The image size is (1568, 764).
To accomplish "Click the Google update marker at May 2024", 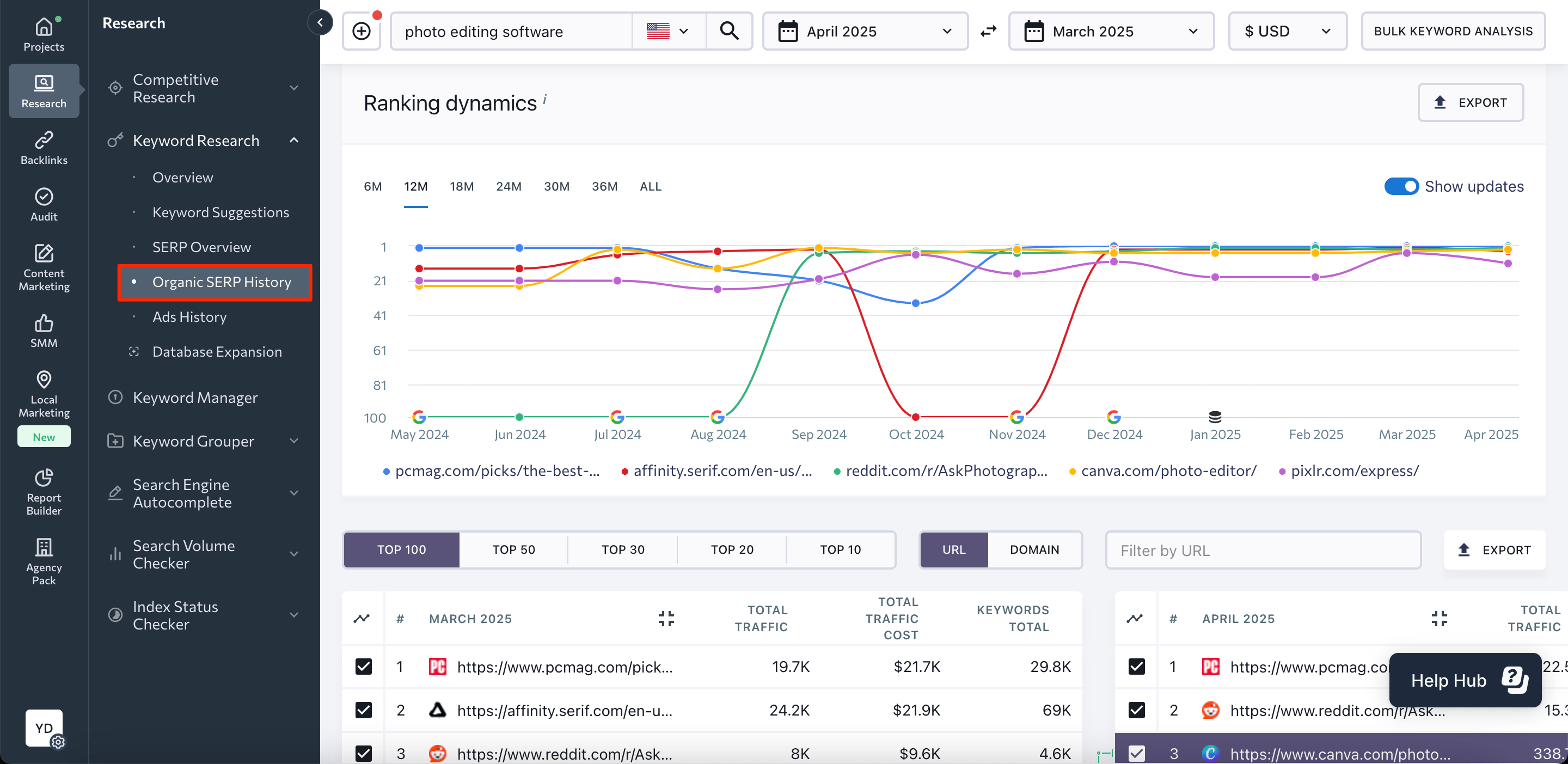I will pos(419,417).
